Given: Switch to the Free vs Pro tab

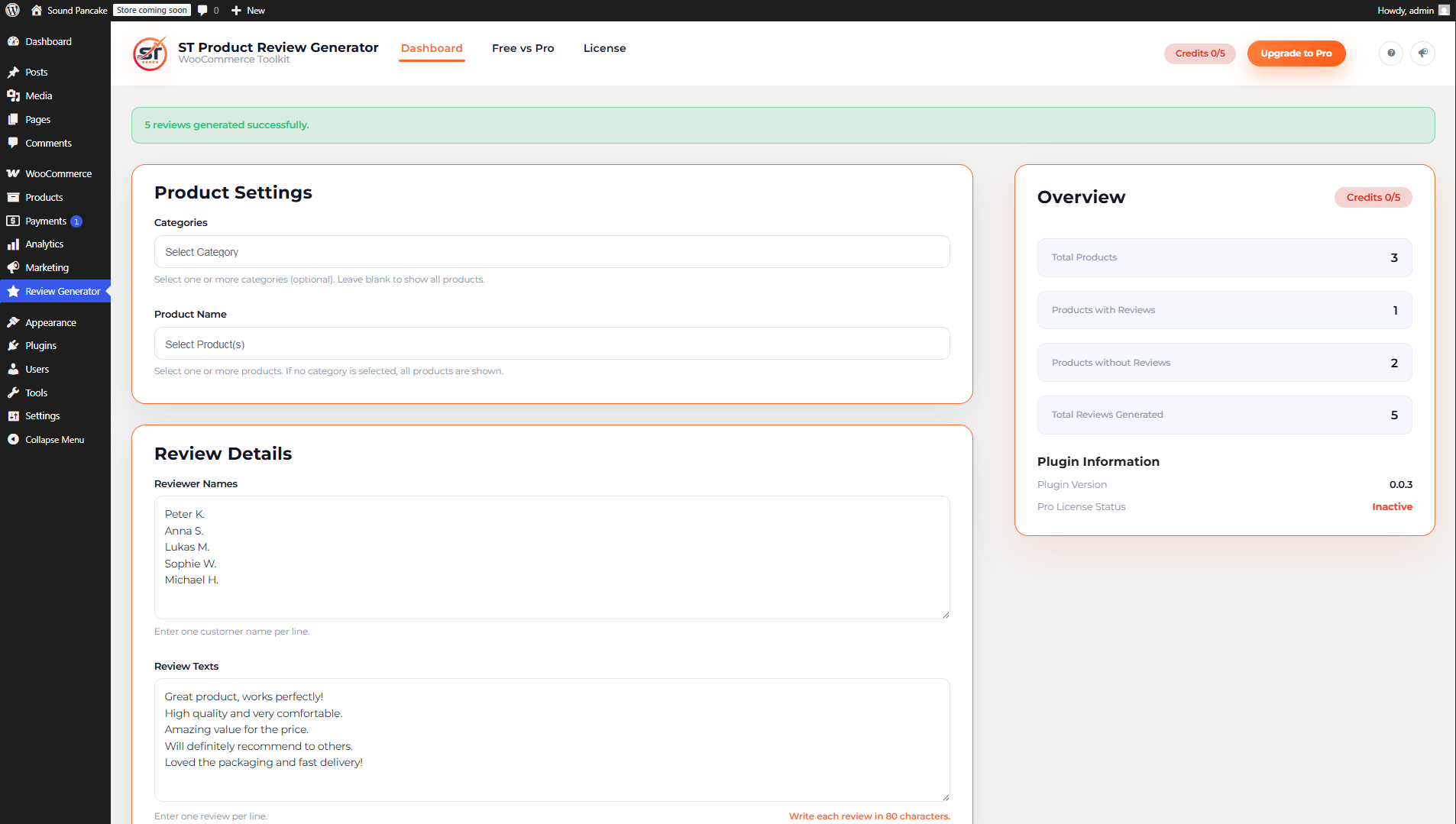Looking at the screenshot, I should (x=523, y=48).
